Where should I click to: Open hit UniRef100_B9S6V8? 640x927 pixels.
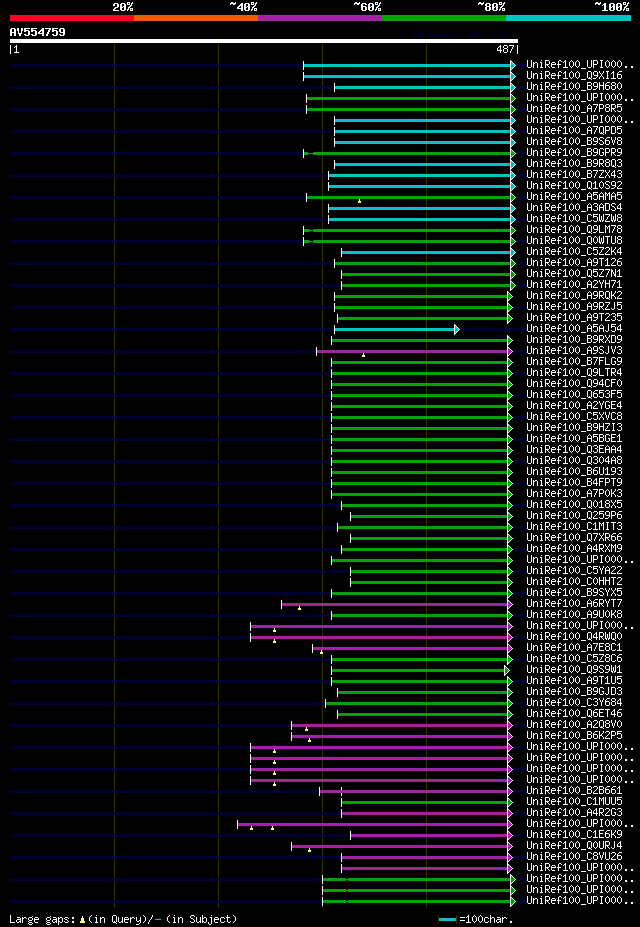point(574,141)
